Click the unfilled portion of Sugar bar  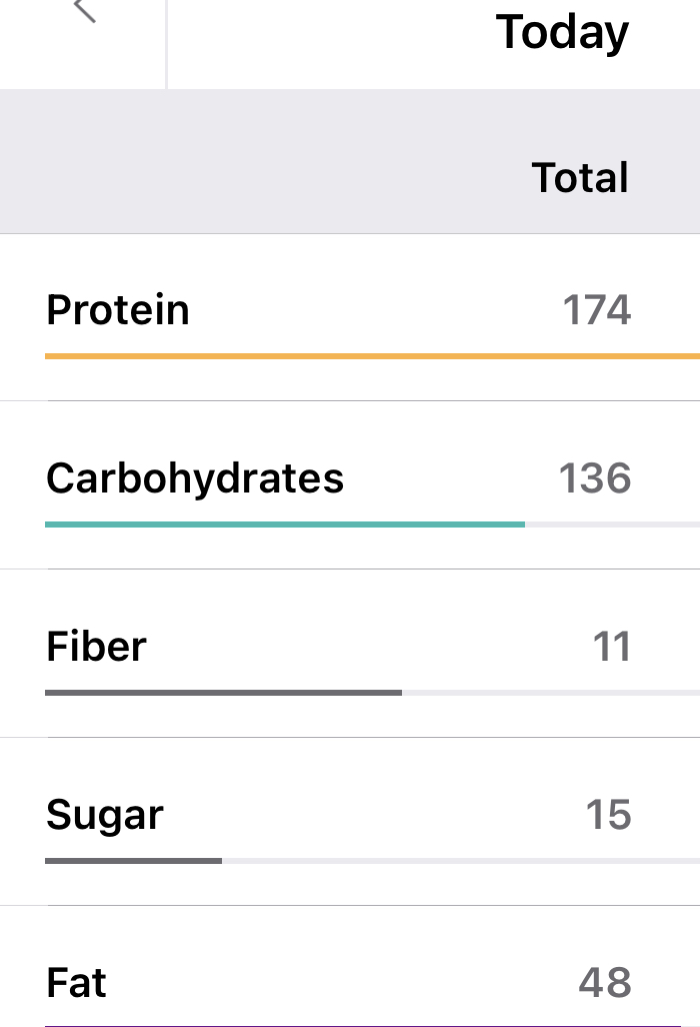point(460,860)
